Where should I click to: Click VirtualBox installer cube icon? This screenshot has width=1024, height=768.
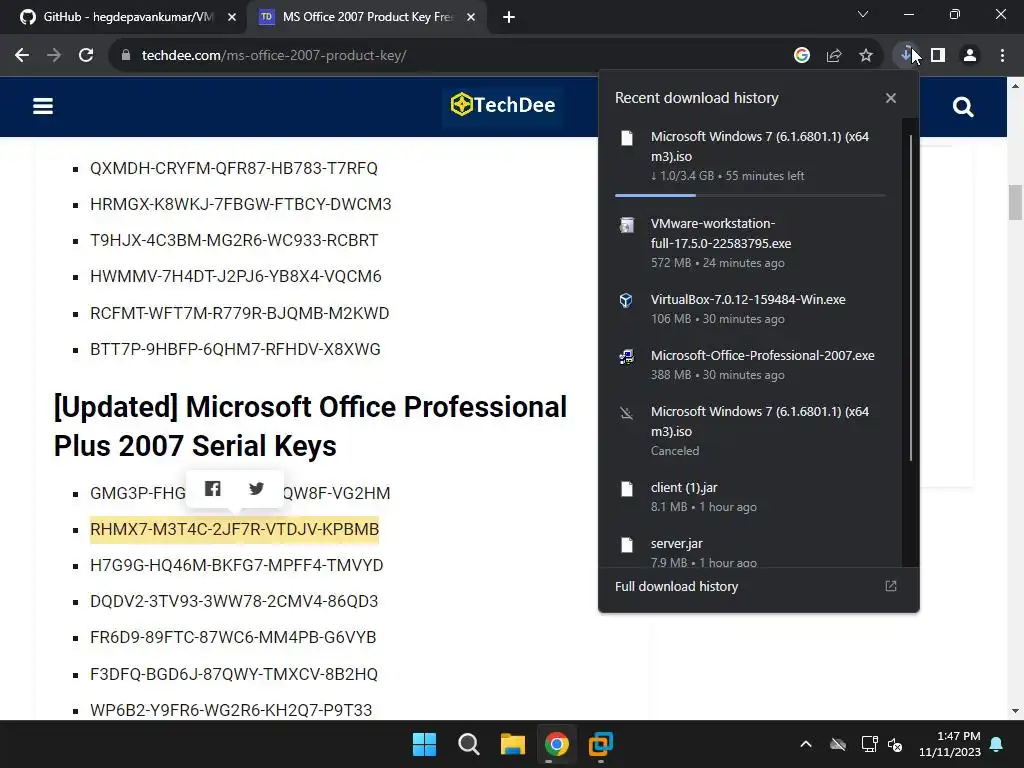[x=626, y=300]
